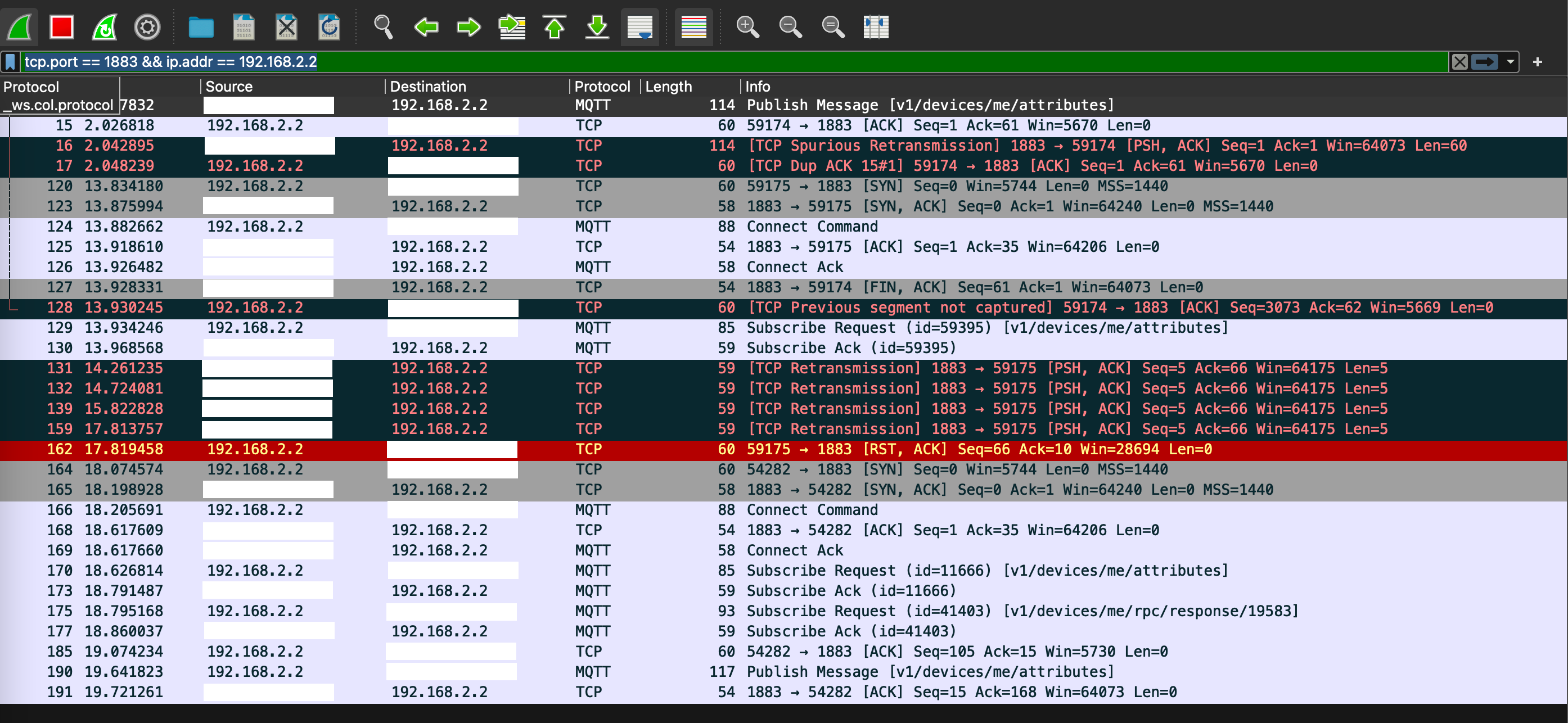Screen dimensions: 1568x723
Task: Go forward to next packet
Action: pyautogui.click(x=468, y=27)
